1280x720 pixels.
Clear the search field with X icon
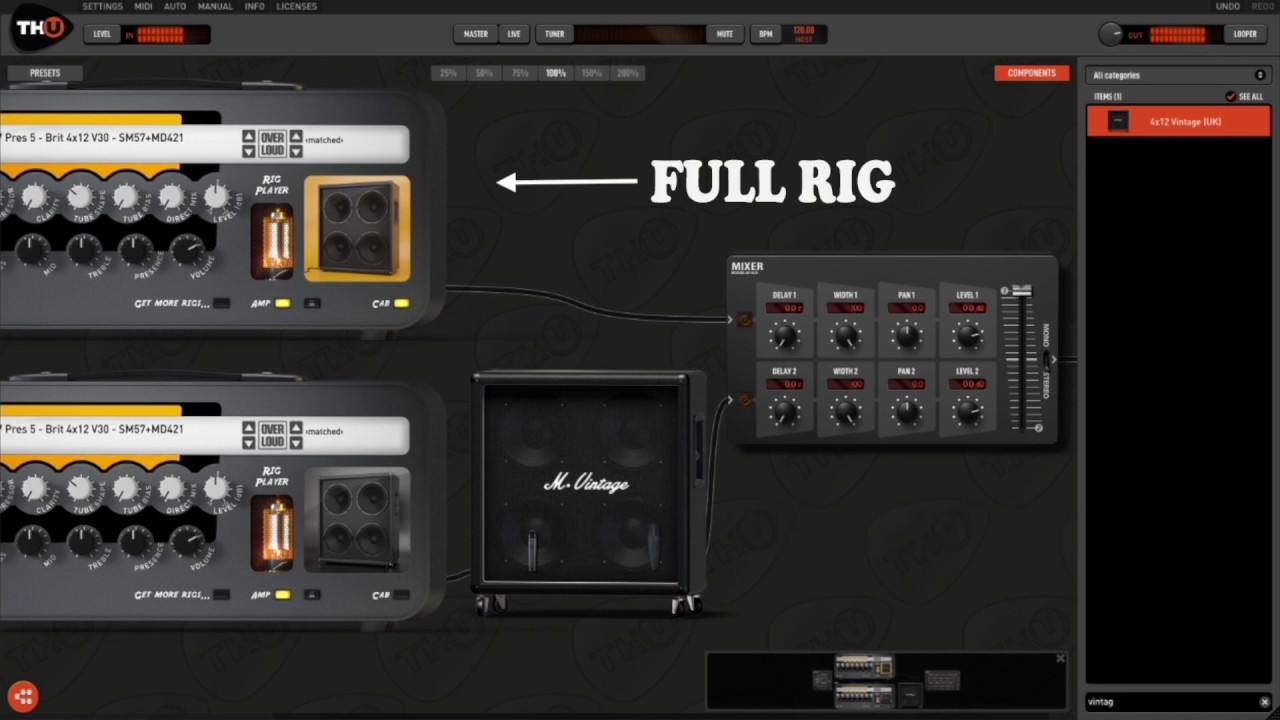1264,702
